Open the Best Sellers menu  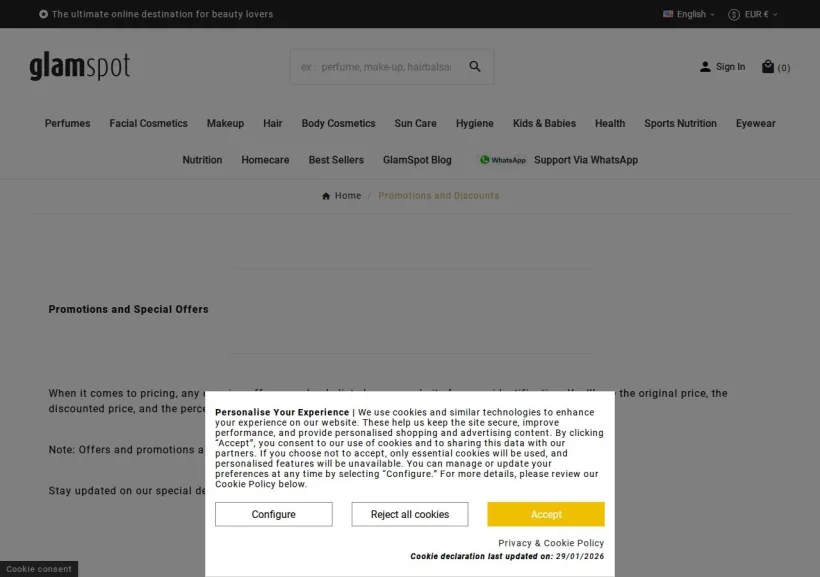click(336, 160)
